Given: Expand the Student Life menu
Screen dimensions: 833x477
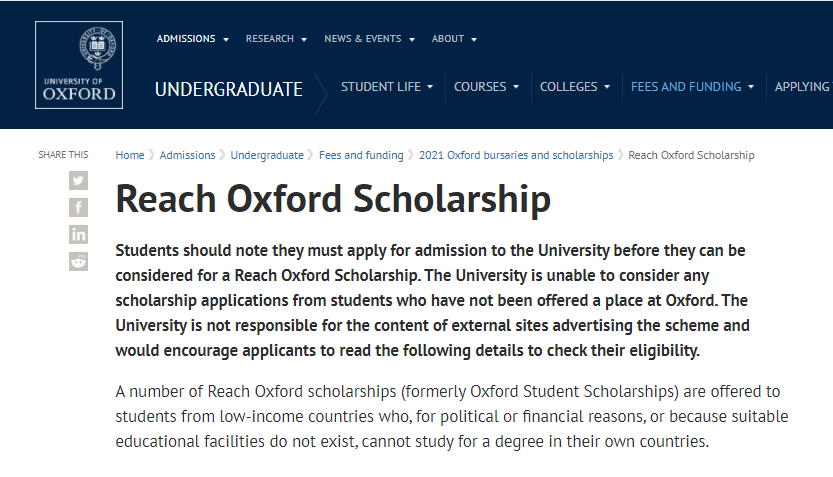Looking at the screenshot, I should point(387,87).
